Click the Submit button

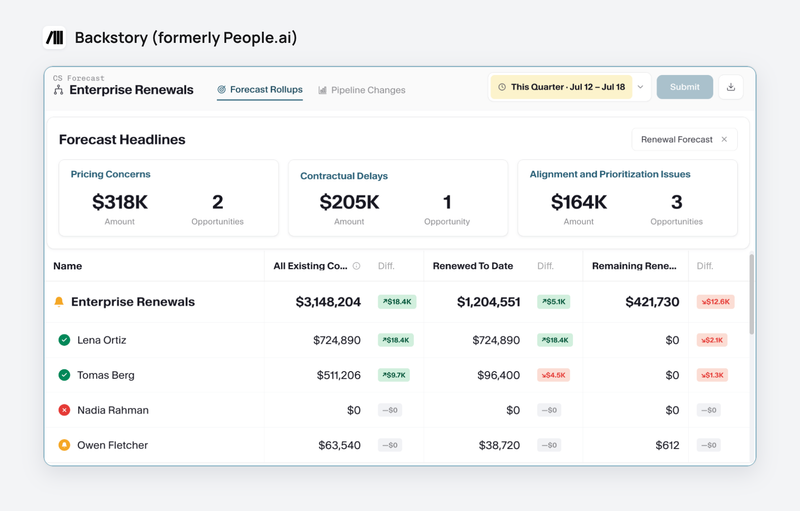click(685, 87)
